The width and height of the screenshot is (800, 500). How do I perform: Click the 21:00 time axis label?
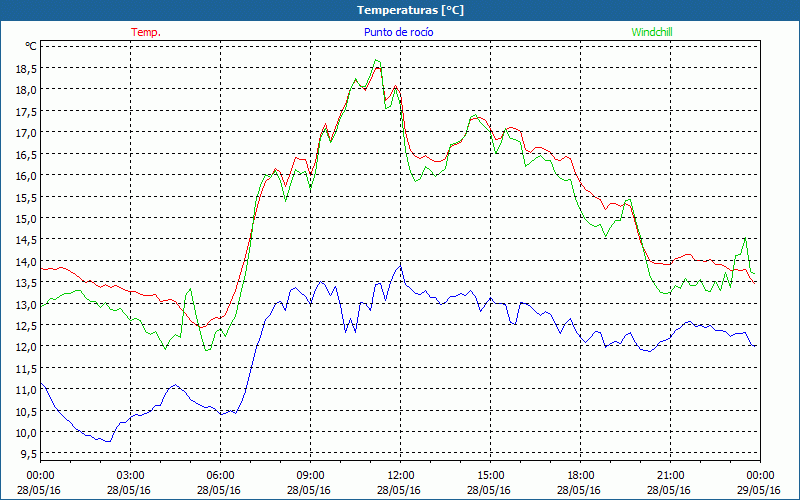670,475
